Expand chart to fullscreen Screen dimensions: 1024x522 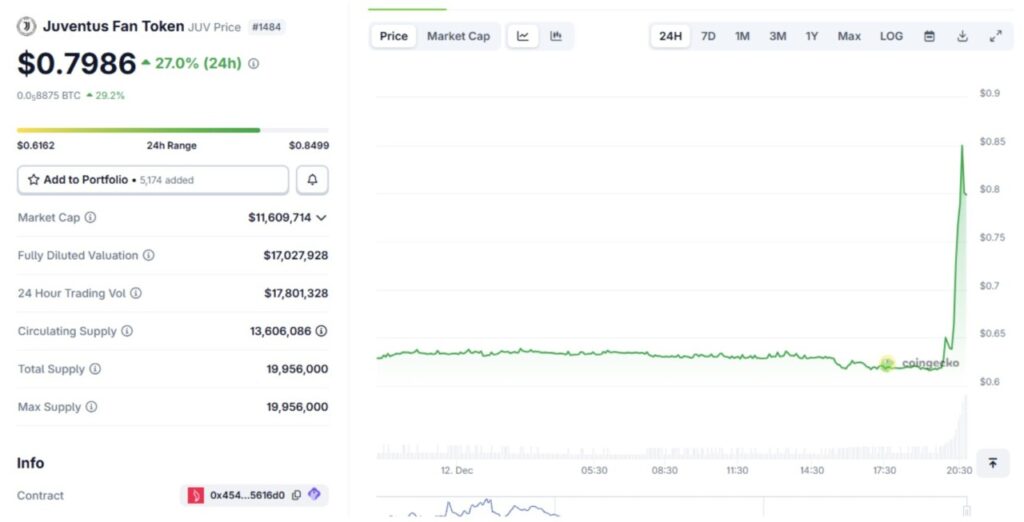995,36
